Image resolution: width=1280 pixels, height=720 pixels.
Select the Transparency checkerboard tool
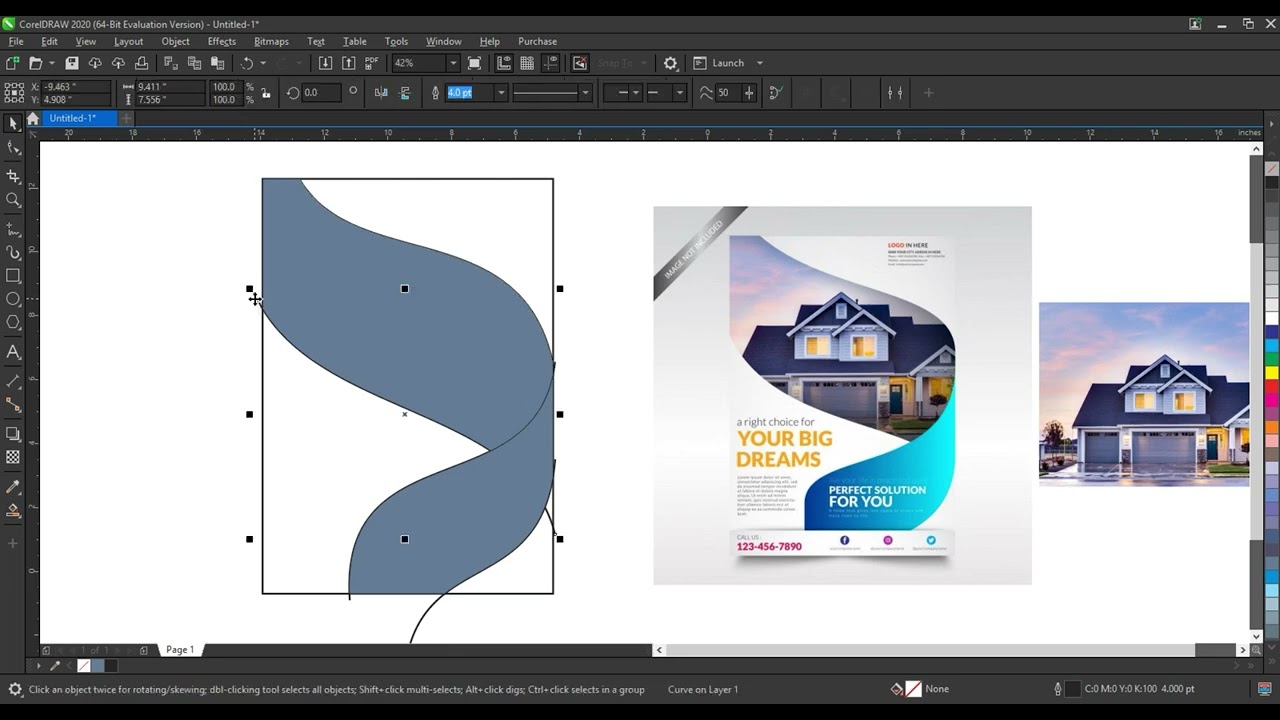click(13, 457)
